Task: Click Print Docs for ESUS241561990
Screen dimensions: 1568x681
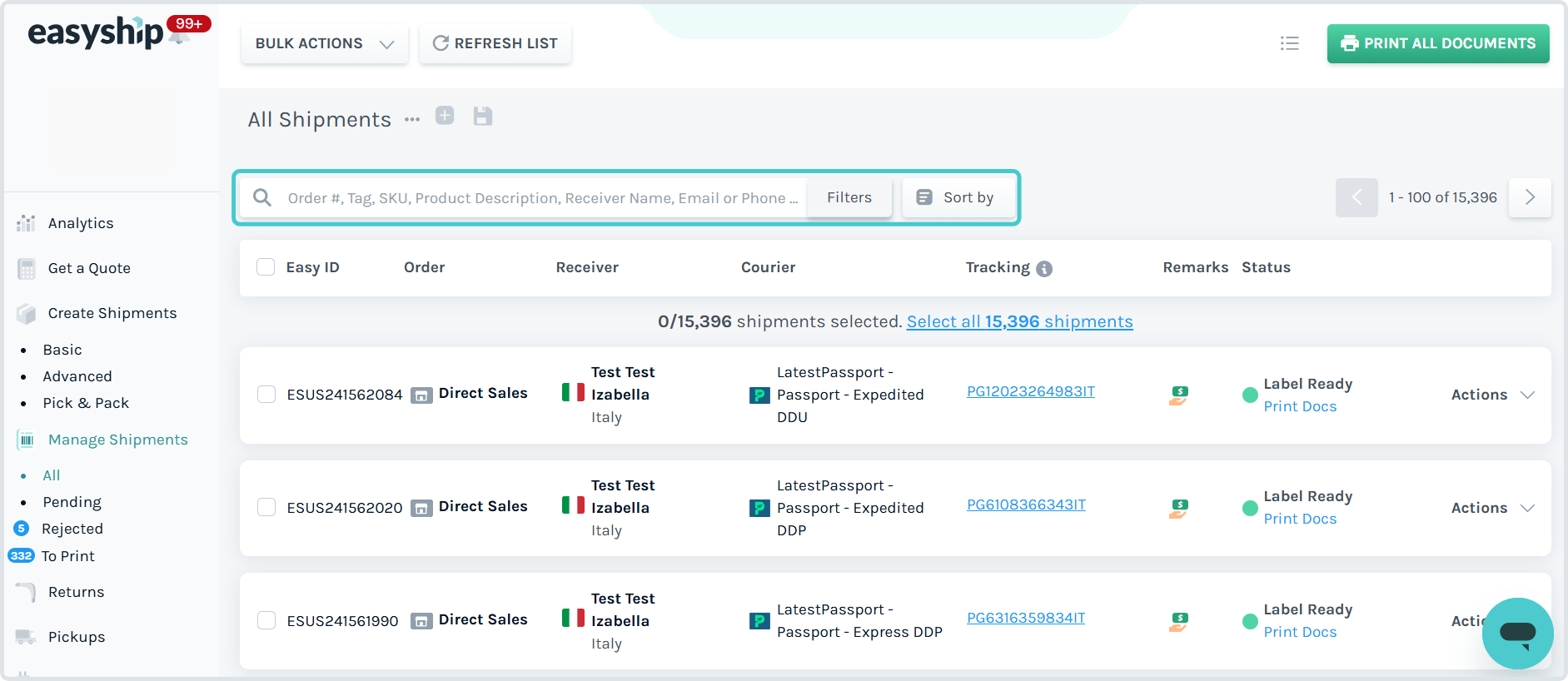Action: [1301, 632]
